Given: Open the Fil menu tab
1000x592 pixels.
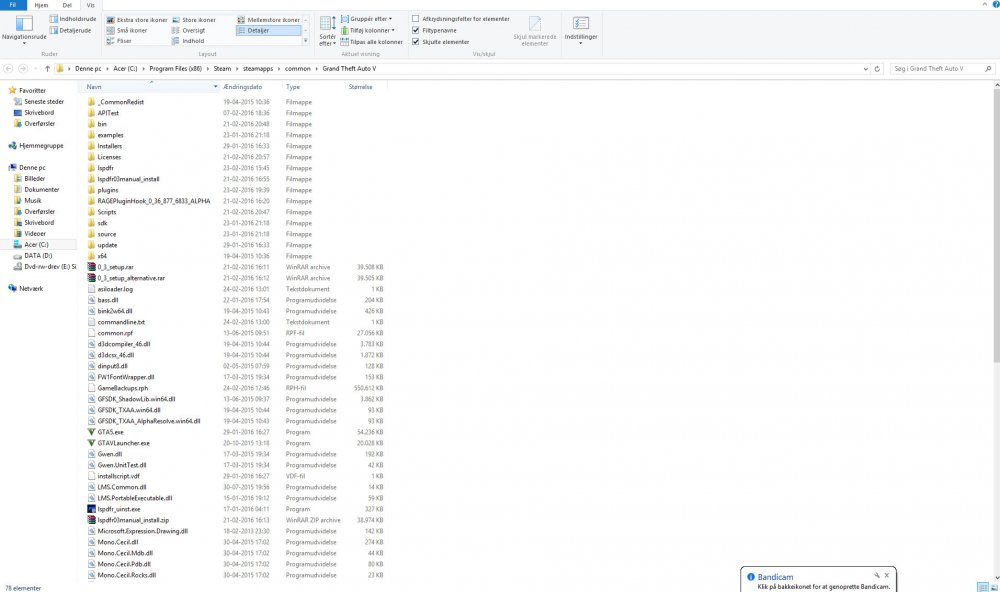Looking at the screenshot, I should click(13, 4).
